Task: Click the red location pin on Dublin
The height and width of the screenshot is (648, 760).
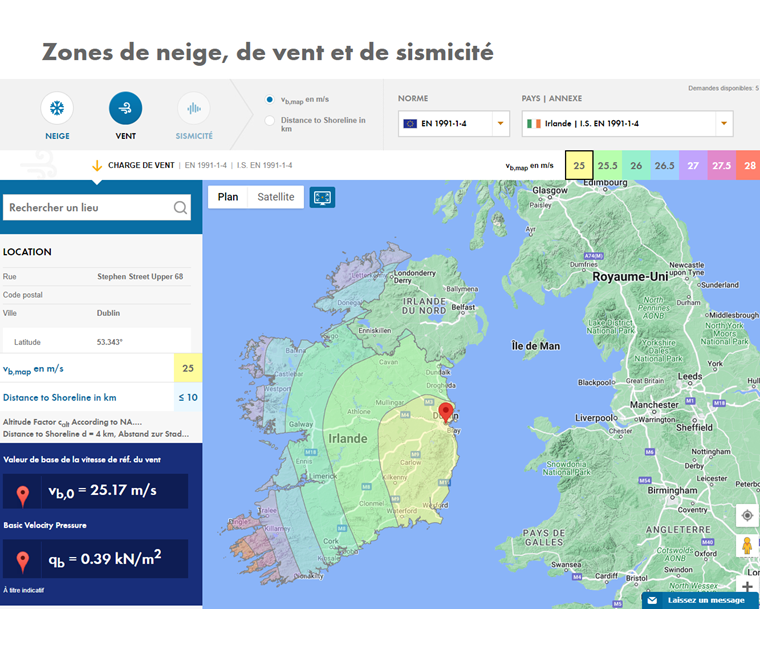Action: (445, 412)
